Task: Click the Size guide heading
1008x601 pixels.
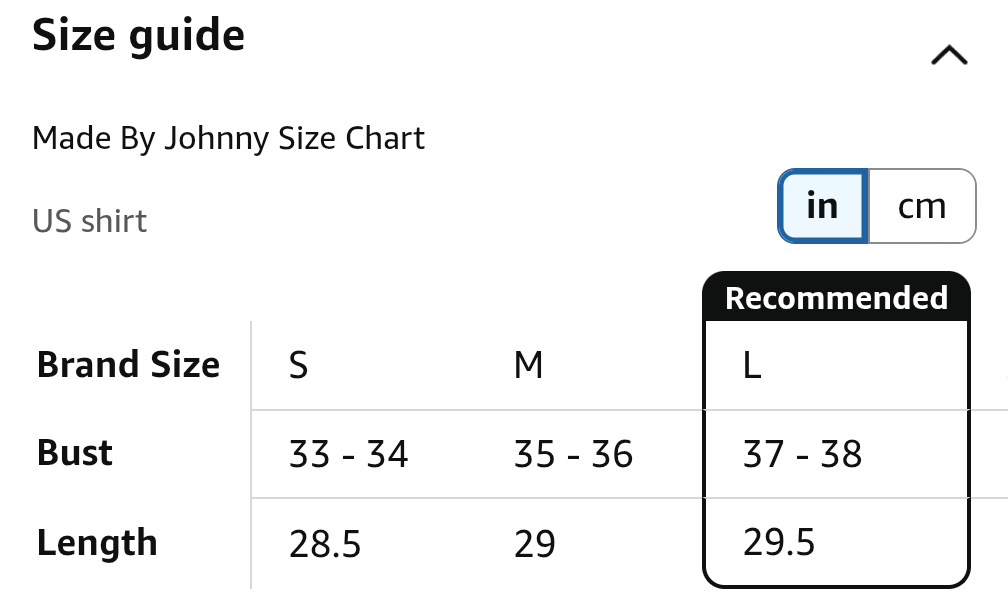Action: (x=138, y=35)
